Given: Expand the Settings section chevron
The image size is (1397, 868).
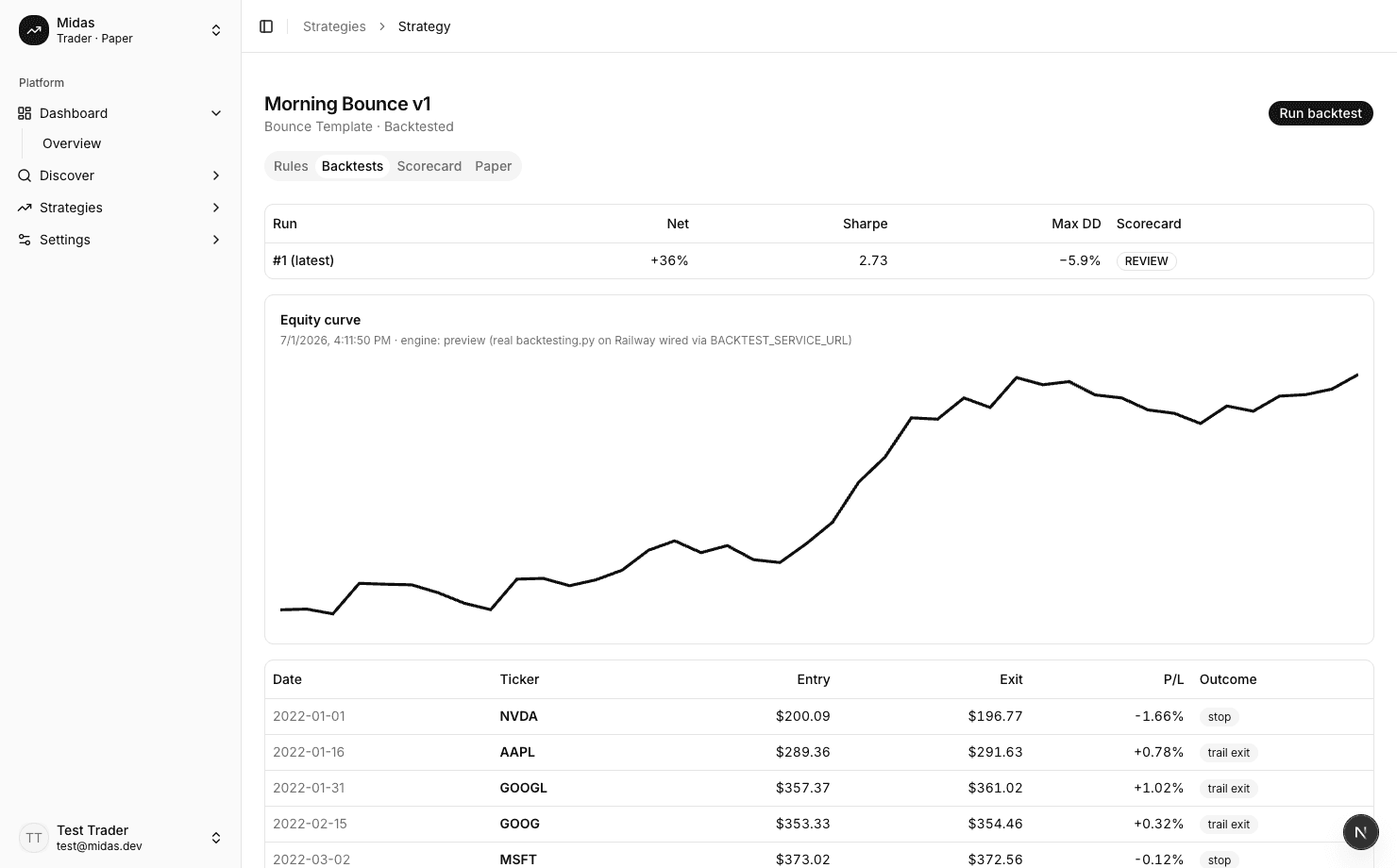Looking at the screenshot, I should 216,240.
